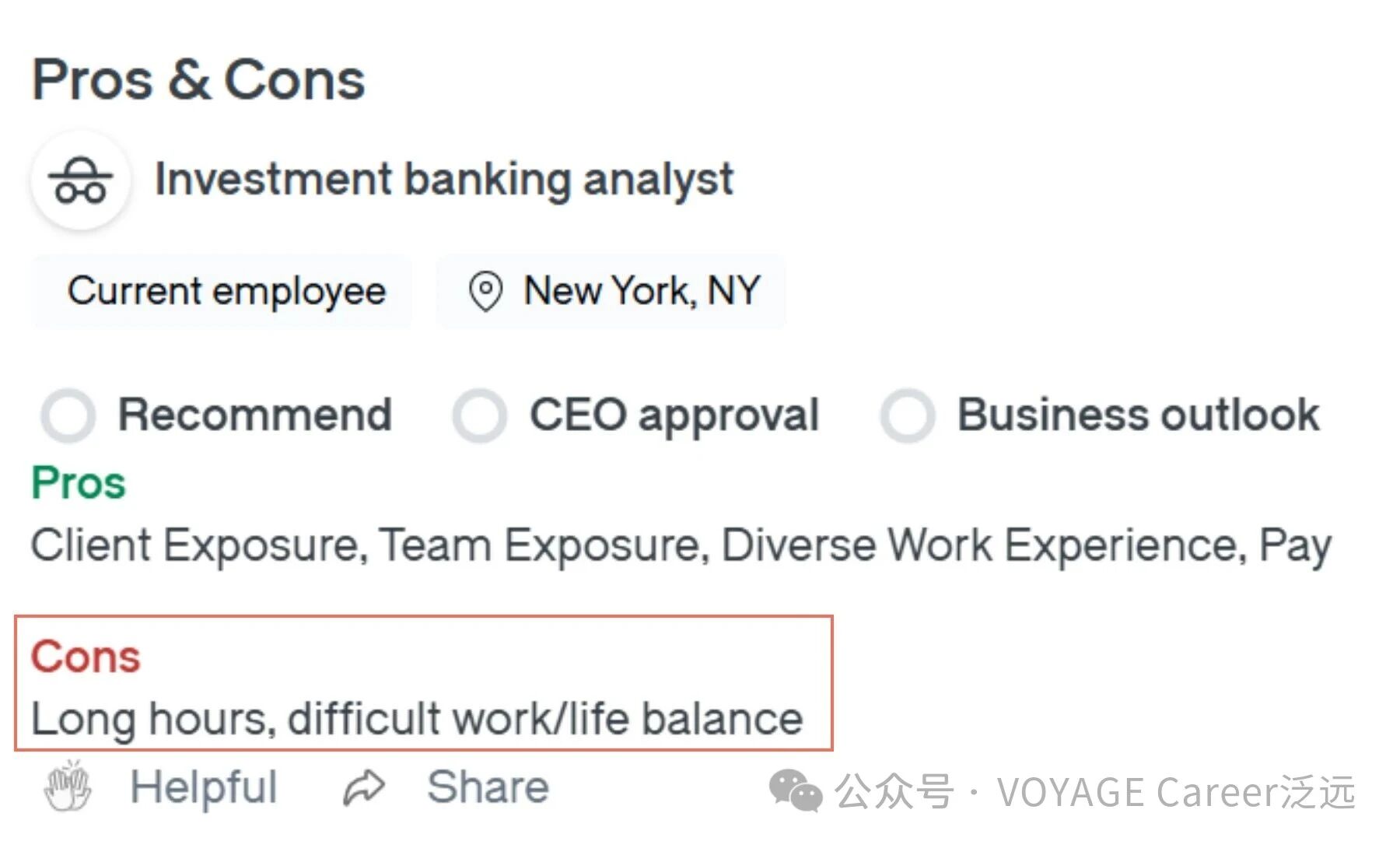This screenshot has width=1400, height=848.
Task: Click the green Pros heading
Action: pyautogui.click(x=79, y=483)
